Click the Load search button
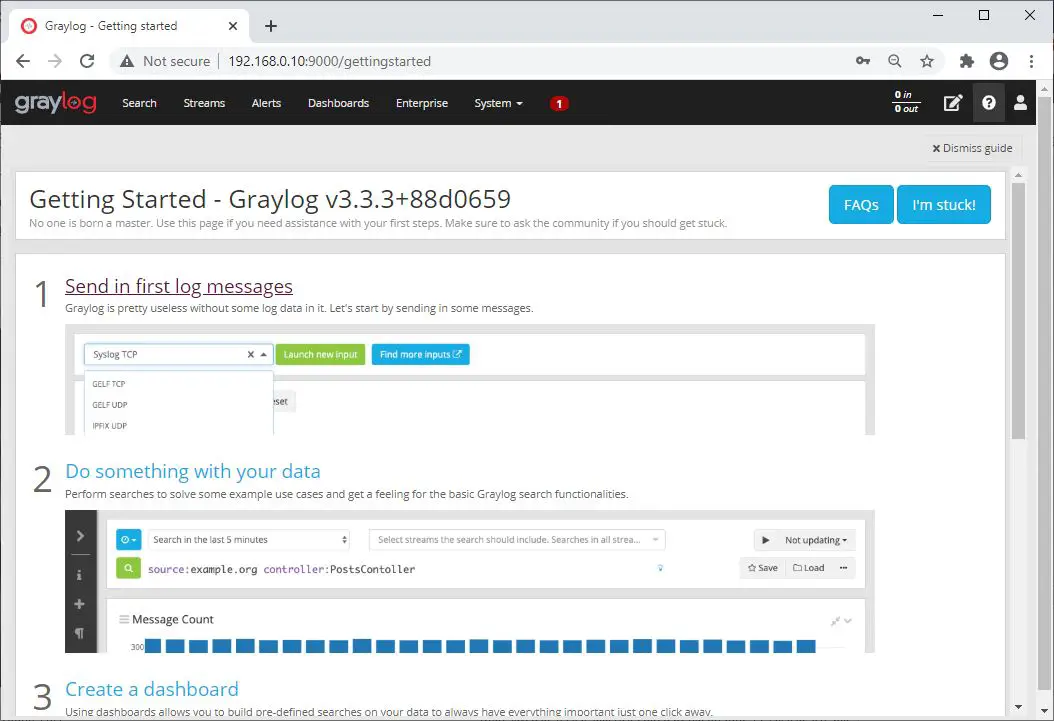Viewport: 1054px width, 721px height. pyautogui.click(x=808, y=568)
